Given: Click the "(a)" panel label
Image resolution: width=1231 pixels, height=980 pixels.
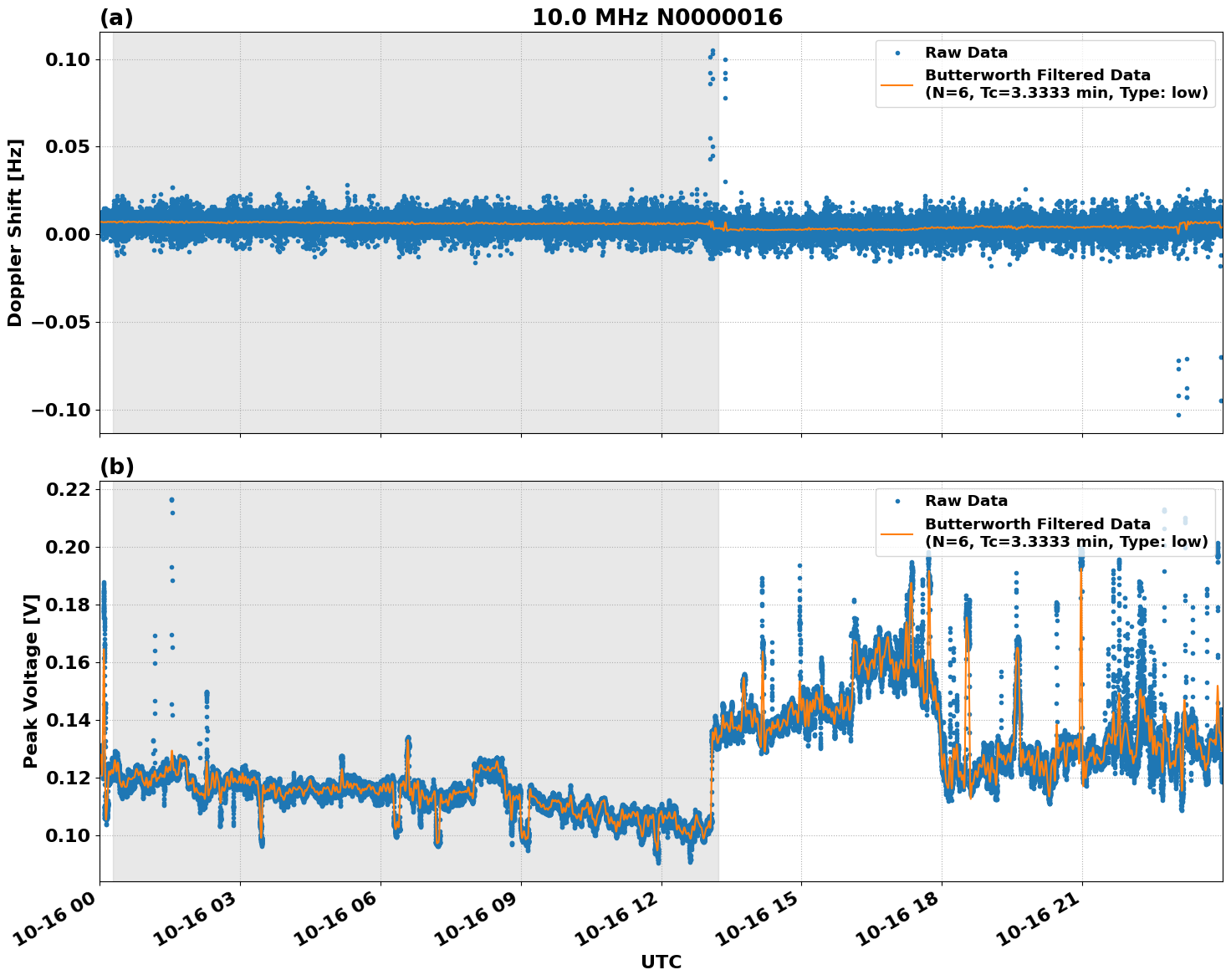Looking at the screenshot, I should tap(116, 18).
